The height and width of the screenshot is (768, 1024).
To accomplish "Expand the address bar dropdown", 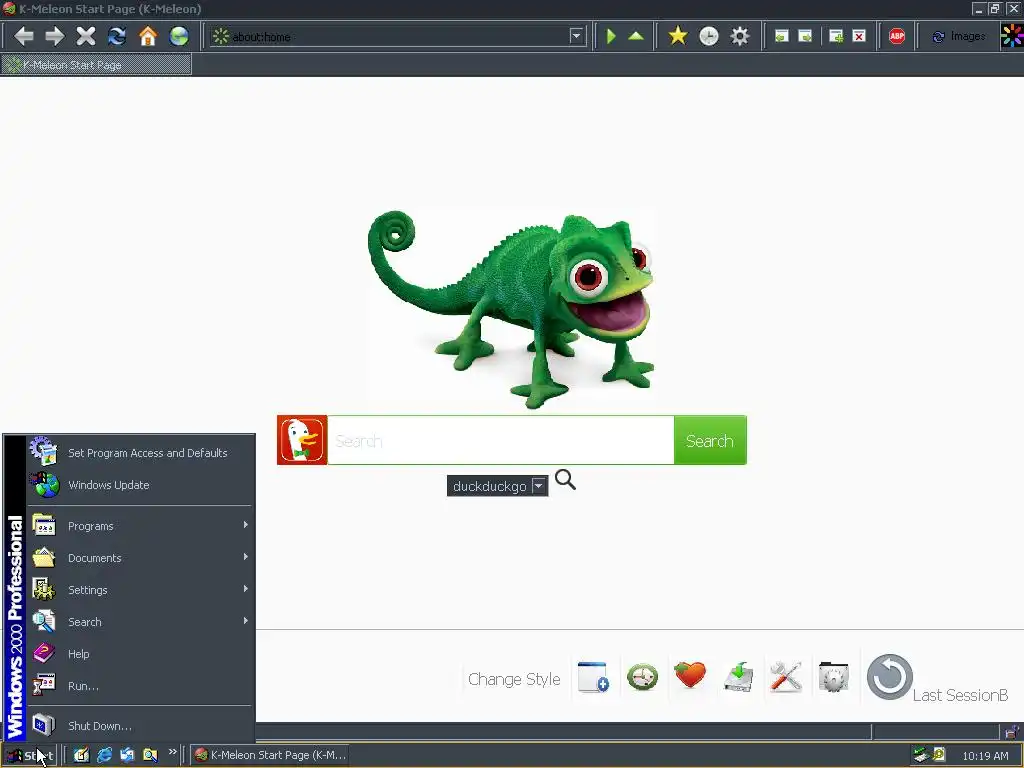I will (x=576, y=36).
